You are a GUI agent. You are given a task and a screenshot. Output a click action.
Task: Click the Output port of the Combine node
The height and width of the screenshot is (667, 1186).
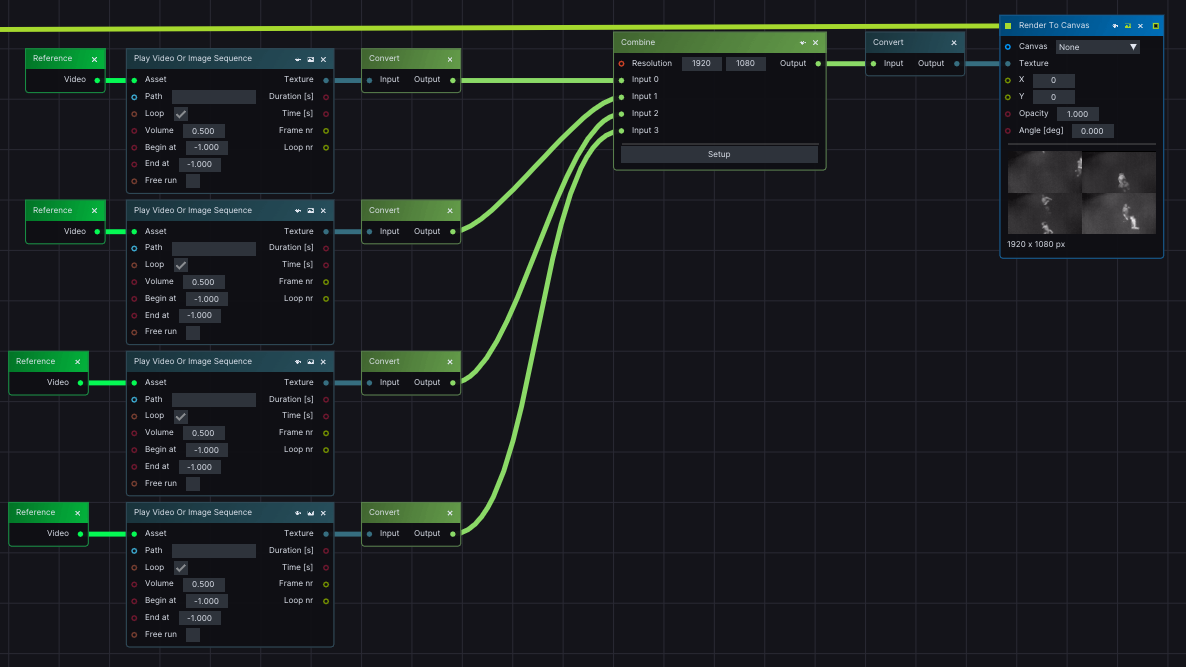coord(818,63)
